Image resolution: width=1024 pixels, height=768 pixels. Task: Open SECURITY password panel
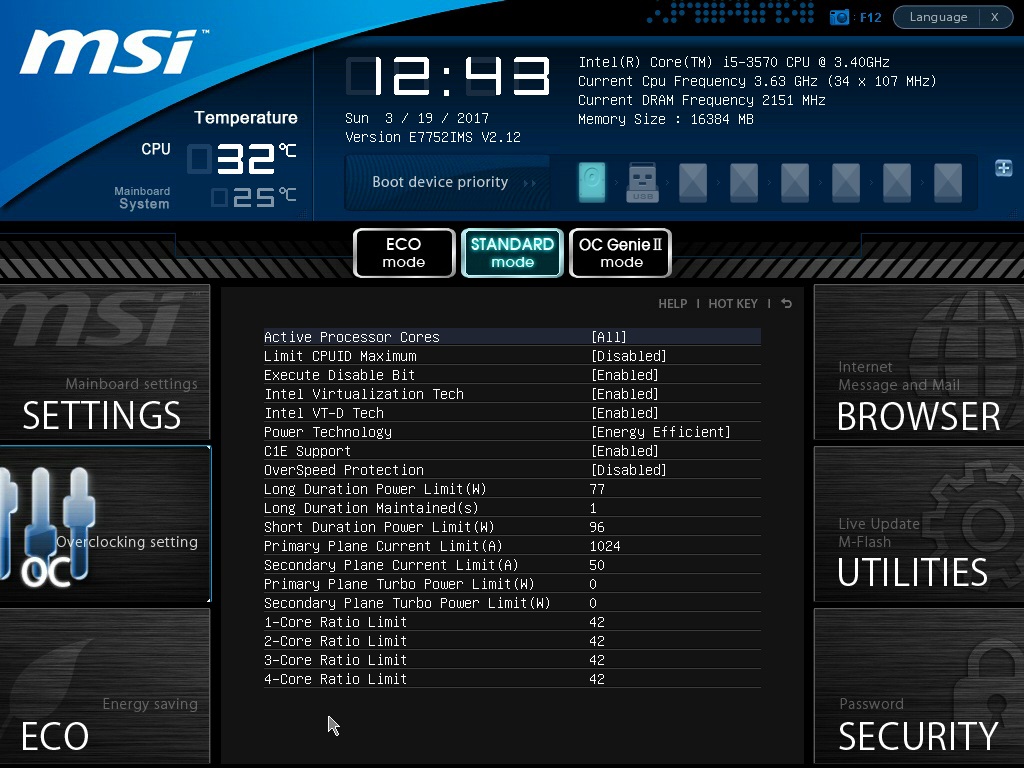click(919, 686)
